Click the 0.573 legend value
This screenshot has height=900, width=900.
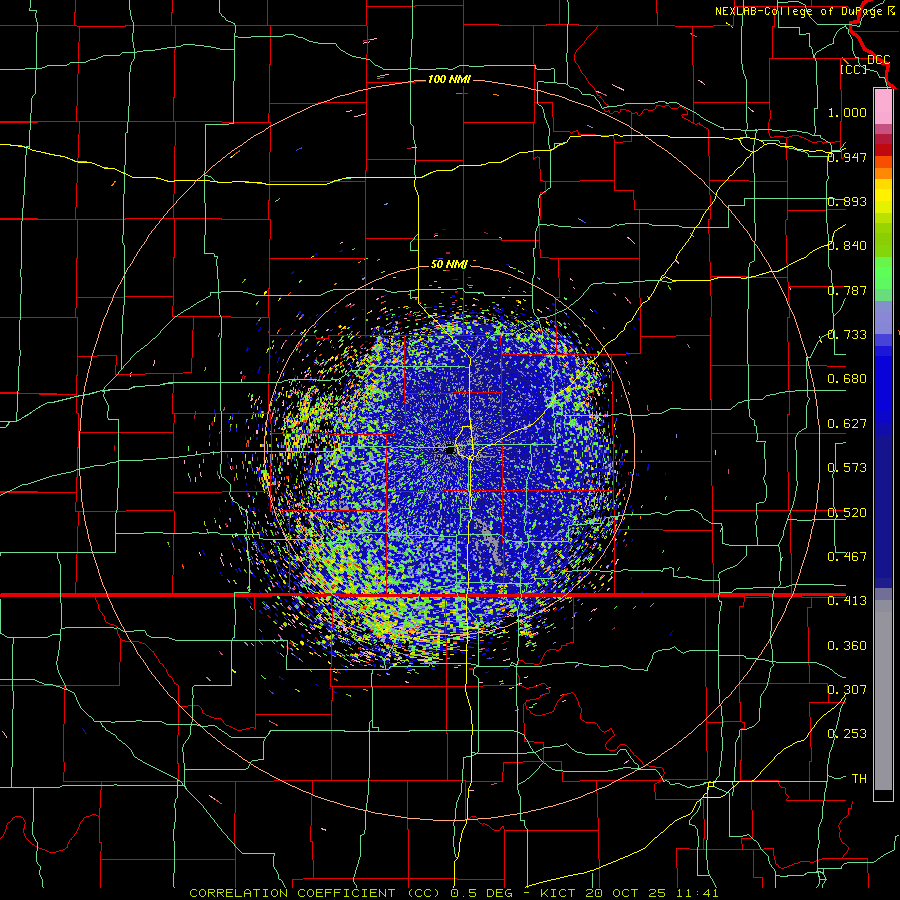click(847, 468)
